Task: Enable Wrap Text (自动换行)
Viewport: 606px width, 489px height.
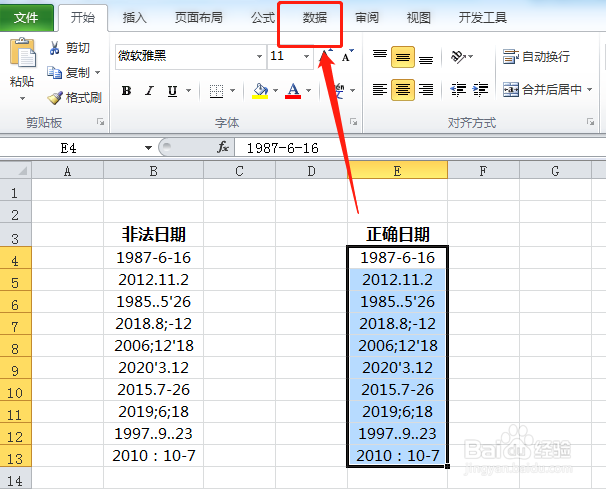Action: pyautogui.click(x=536, y=56)
